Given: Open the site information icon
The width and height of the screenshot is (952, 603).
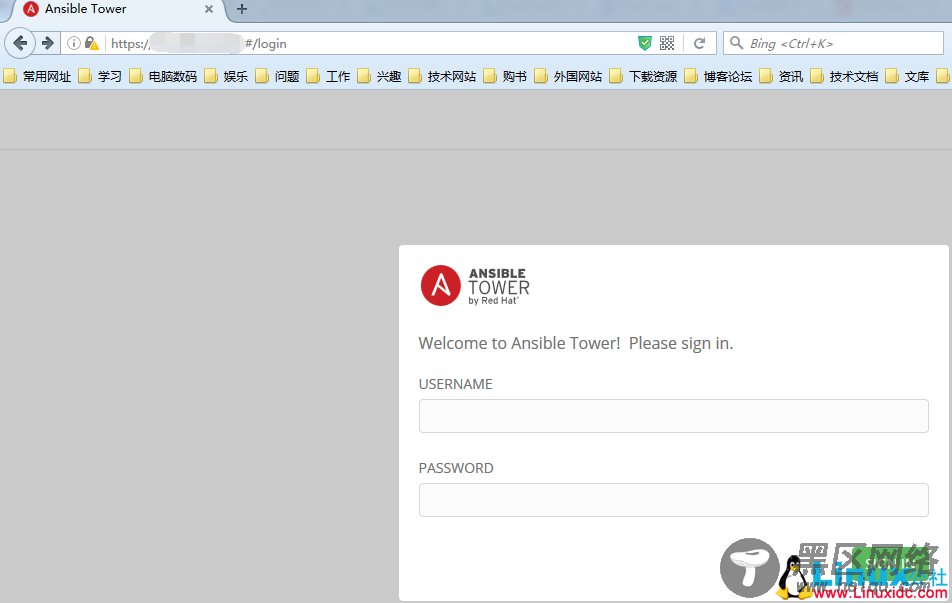Looking at the screenshot, I should coord(73,43).
